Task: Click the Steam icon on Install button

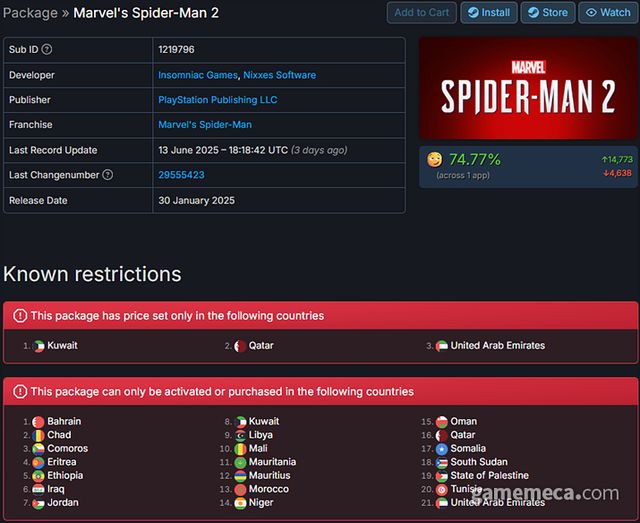Action: [473, 13]
